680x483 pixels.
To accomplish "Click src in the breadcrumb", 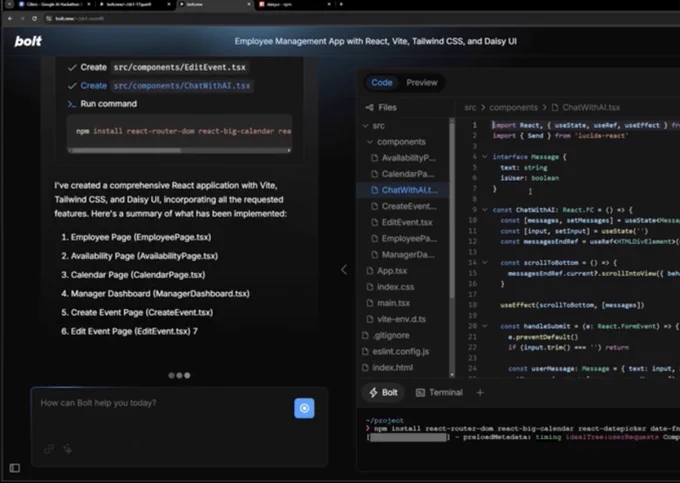I will (470, 108).
